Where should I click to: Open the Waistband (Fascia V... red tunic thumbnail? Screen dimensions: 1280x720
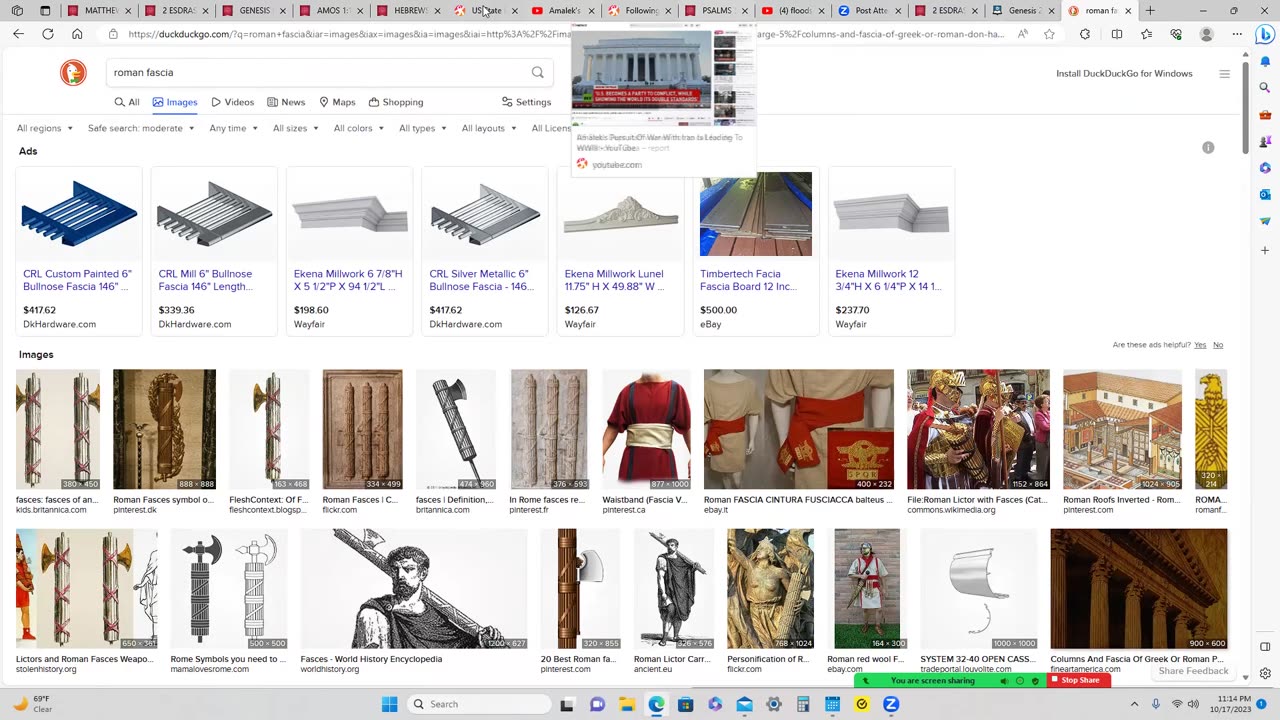(x=646, y=429)
